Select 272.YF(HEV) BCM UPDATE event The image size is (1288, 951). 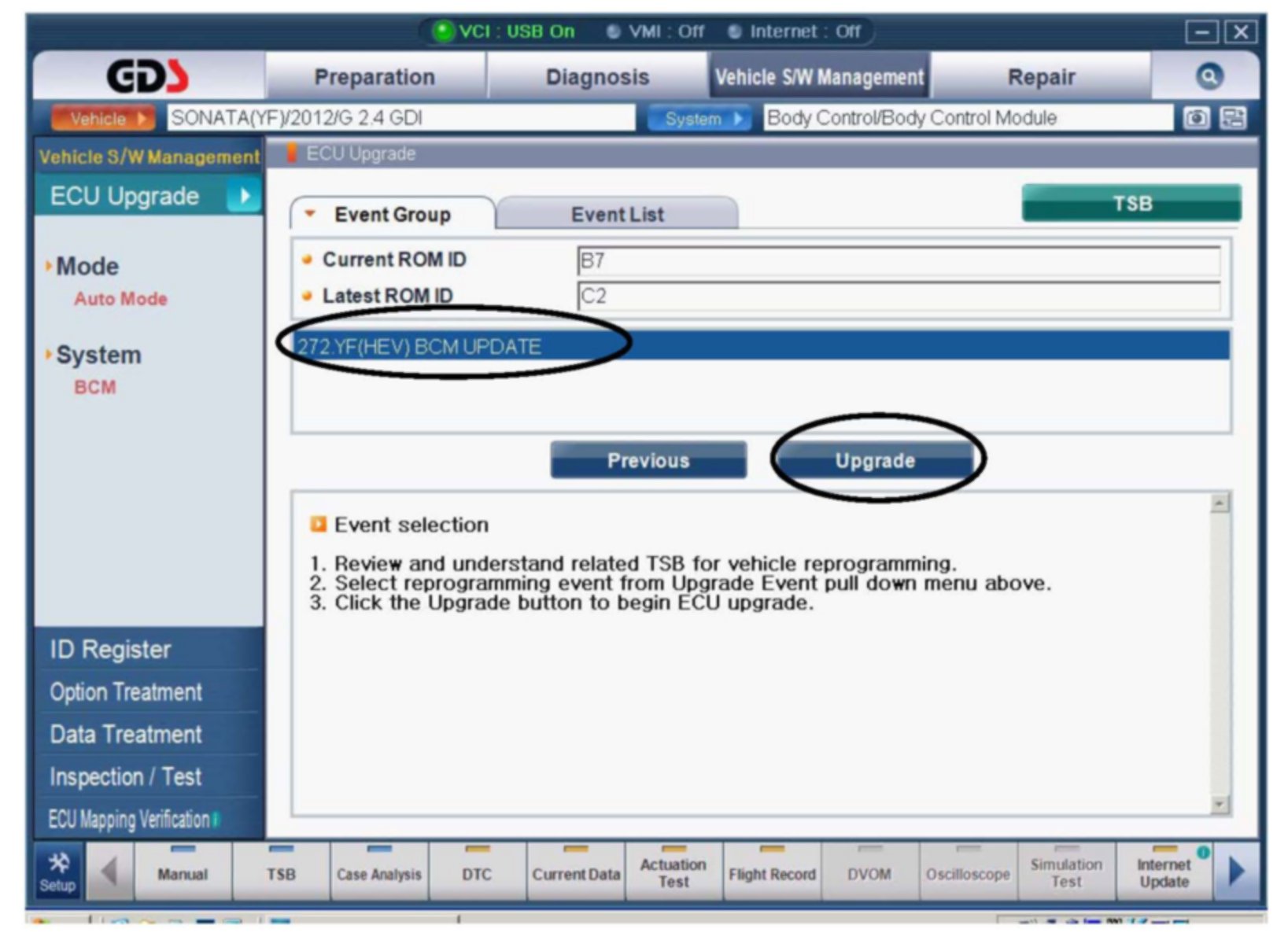(x=419, y=347)
